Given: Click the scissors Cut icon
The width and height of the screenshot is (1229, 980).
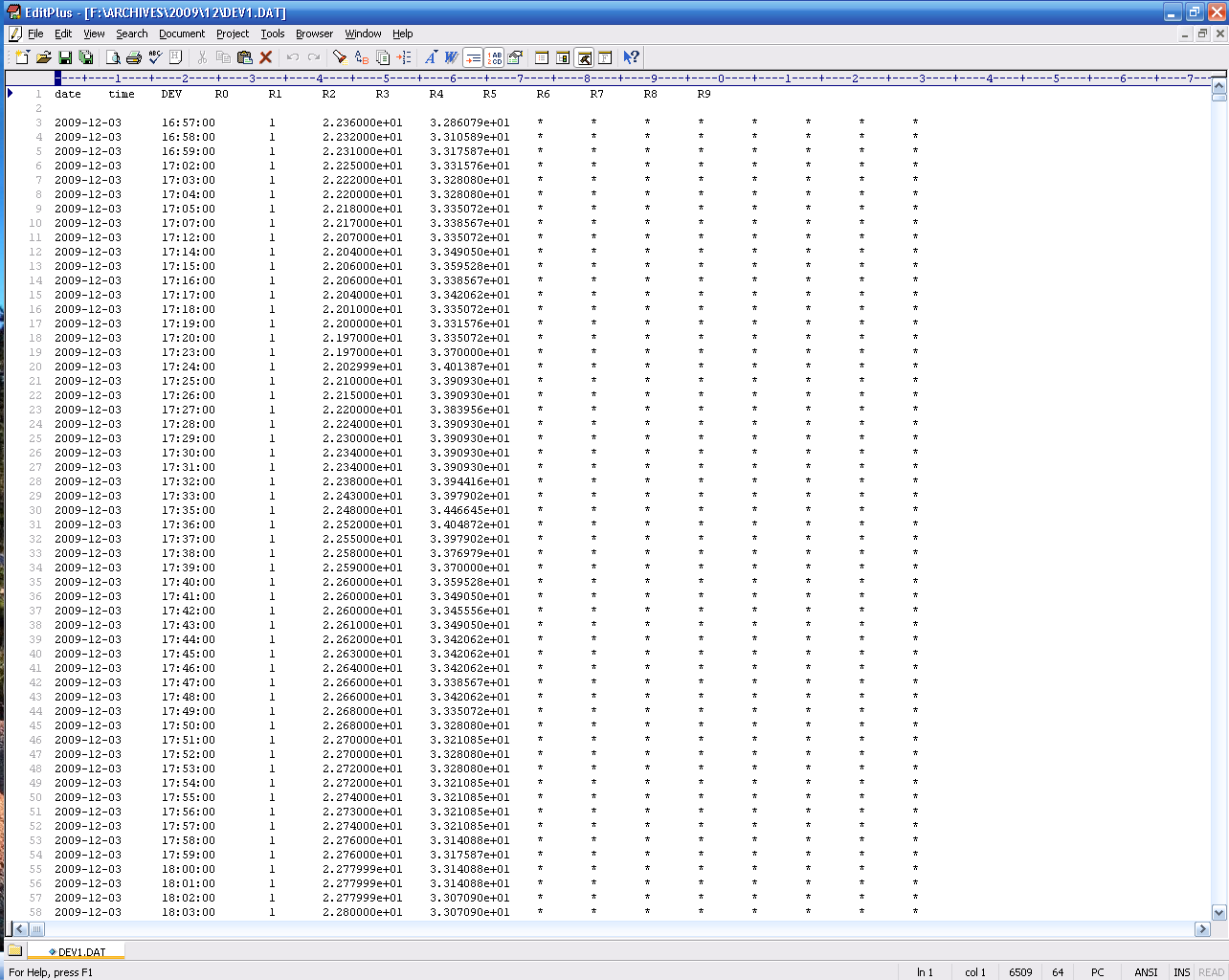Looking at the screenshot, I should [202, 57].
